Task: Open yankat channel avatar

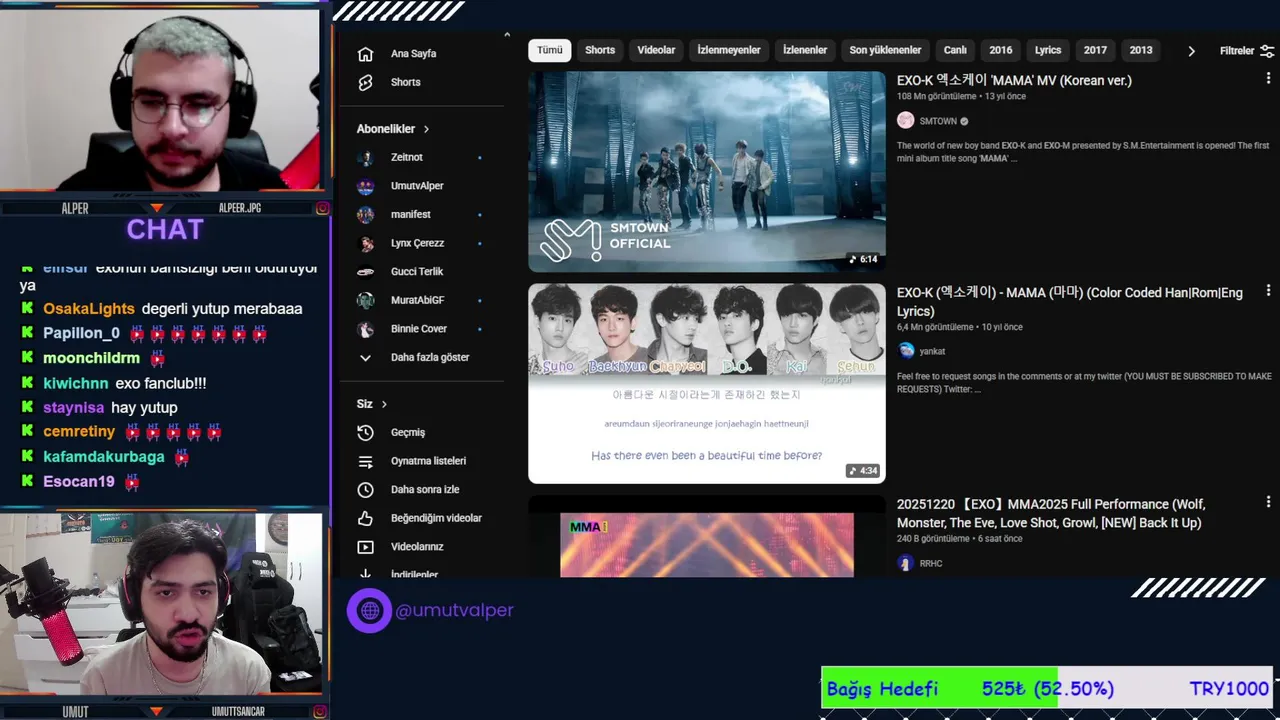Action: [905, 351]
